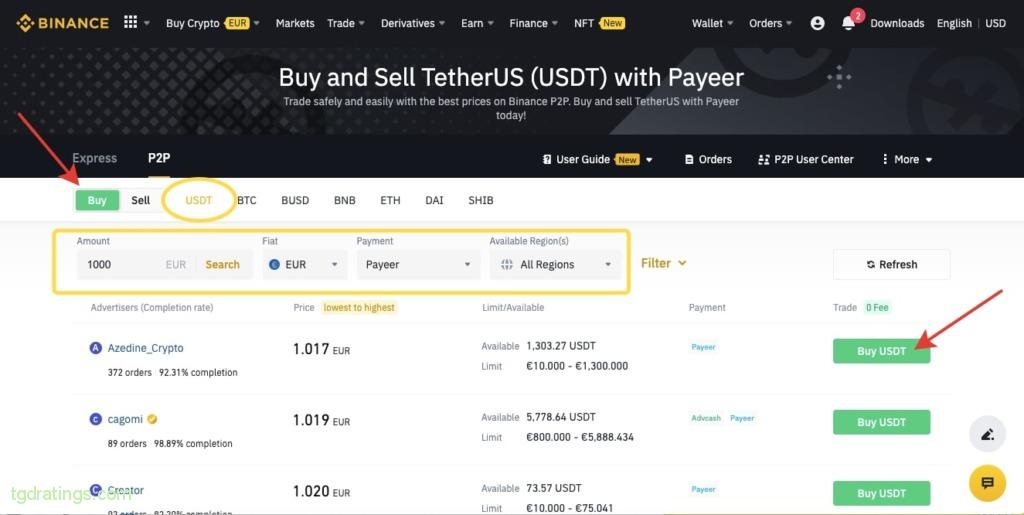Click Azedine_Crypto avatar icon
This screenshot has height=515, width=1024.
click(x=95, y=348)
